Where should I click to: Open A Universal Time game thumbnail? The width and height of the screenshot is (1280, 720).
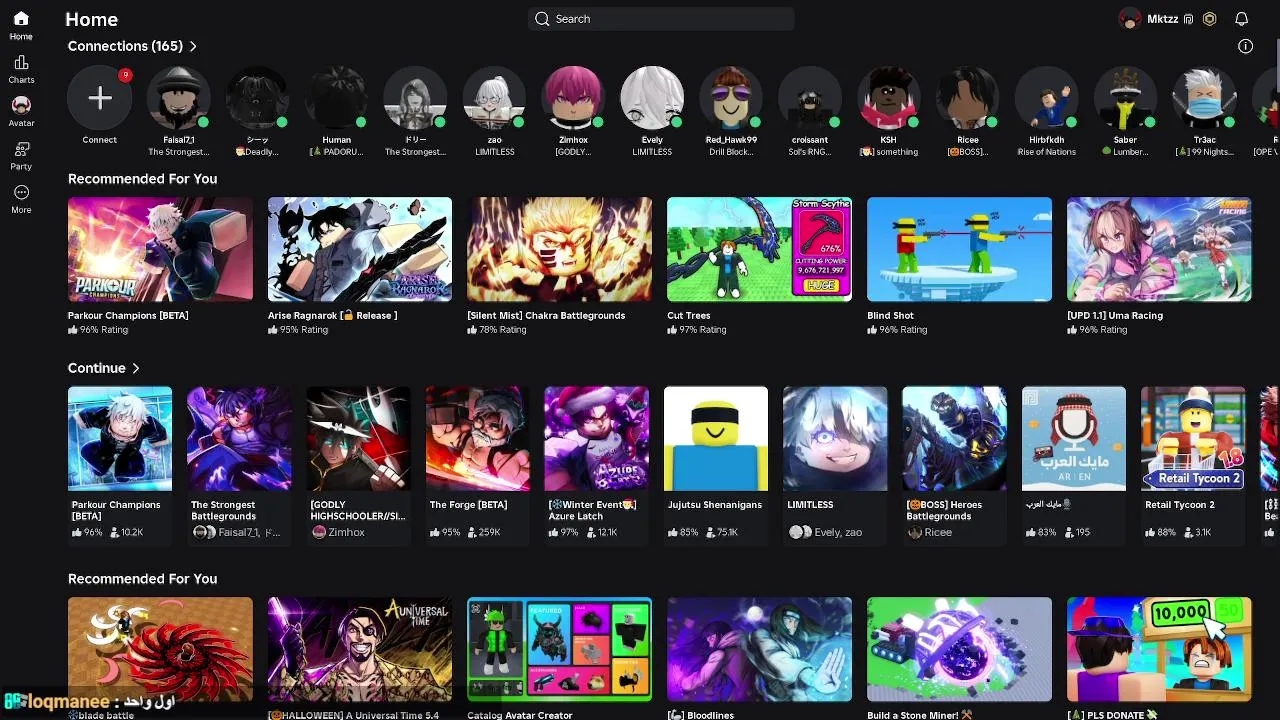pos(360,649)
